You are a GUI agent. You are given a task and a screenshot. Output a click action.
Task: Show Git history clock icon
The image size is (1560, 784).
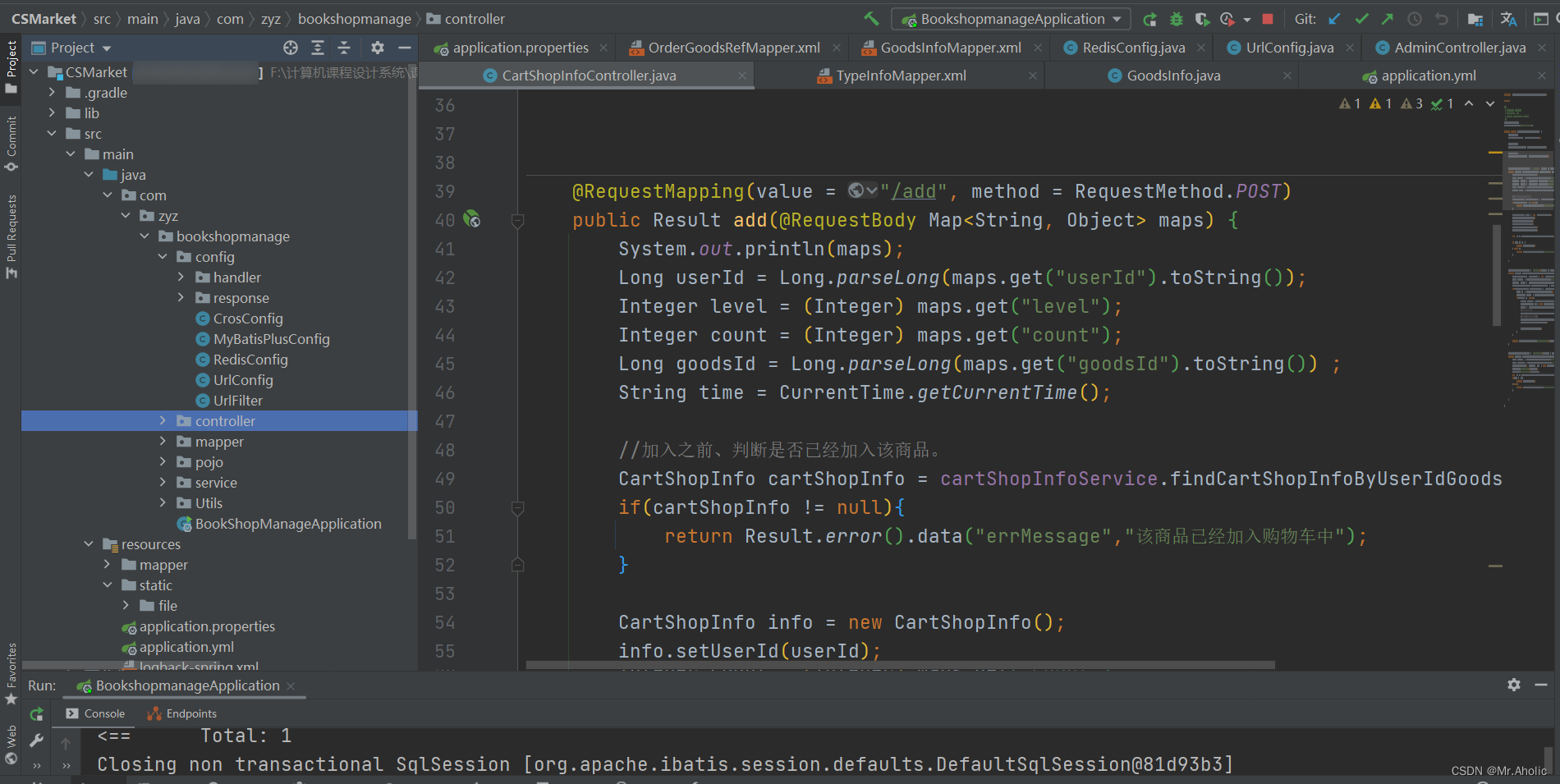pyautogui.click(x=1415, y=19)
